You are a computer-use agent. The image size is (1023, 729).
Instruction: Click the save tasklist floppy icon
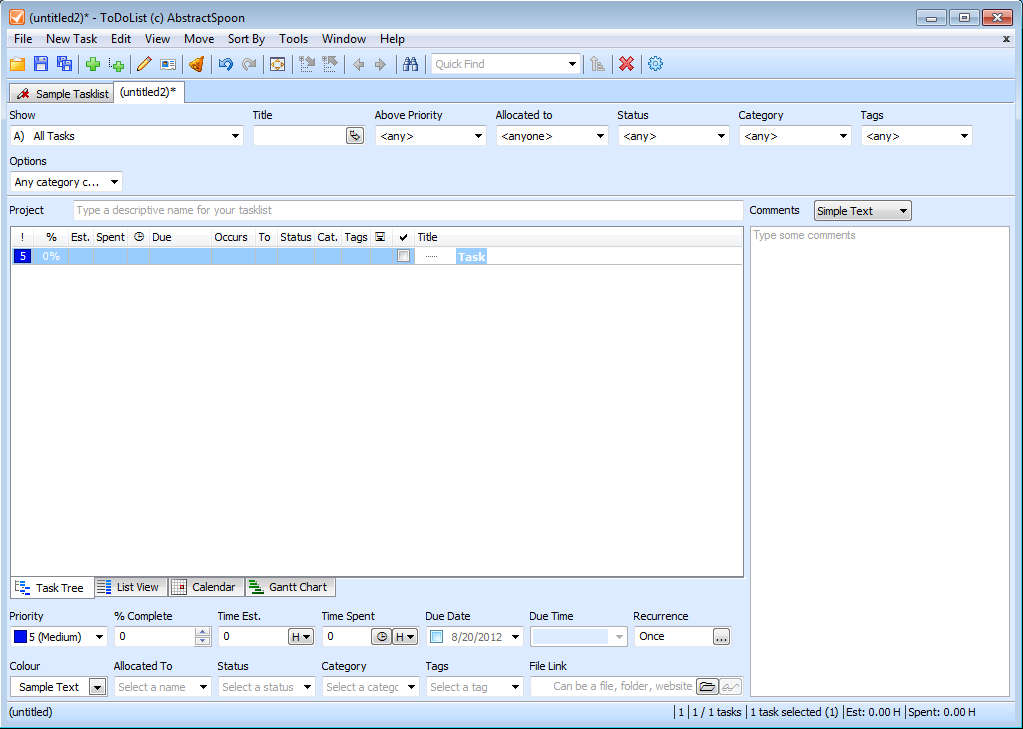(x=41, y=64)
